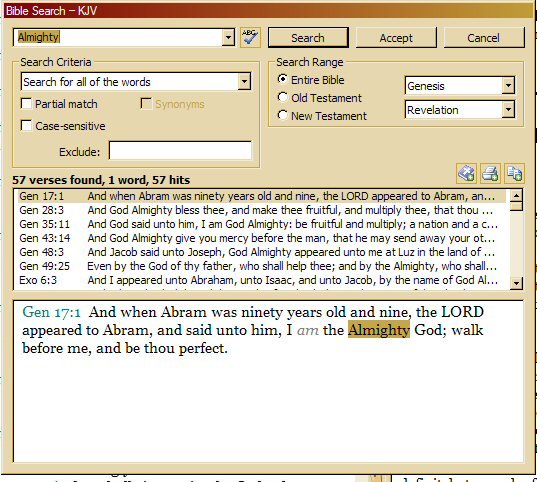Open the Genesis starting book dropdown
This screenshot has width=537, height=482.
click(508, 85)
